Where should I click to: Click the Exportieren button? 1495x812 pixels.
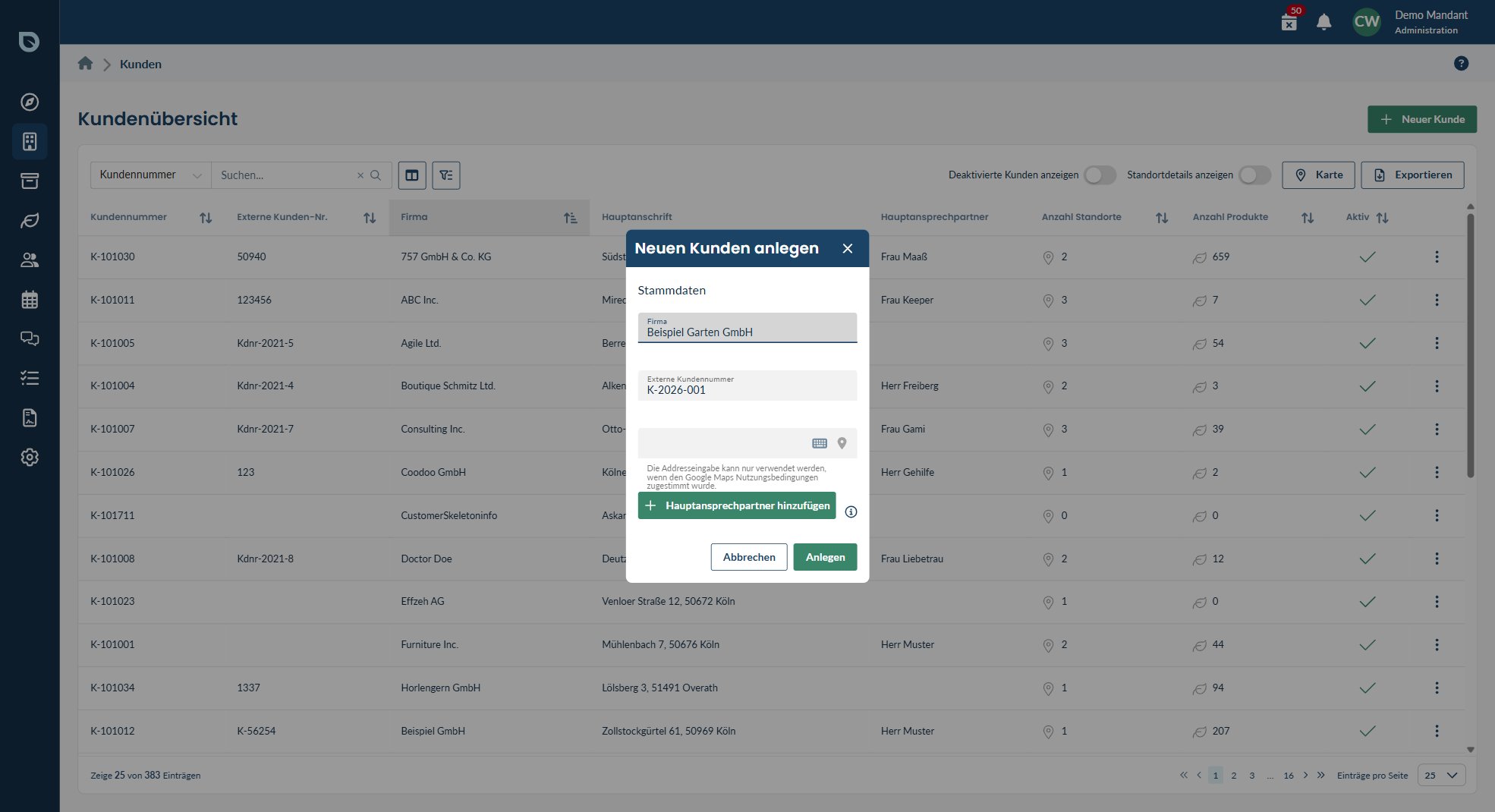[1413, 175]
